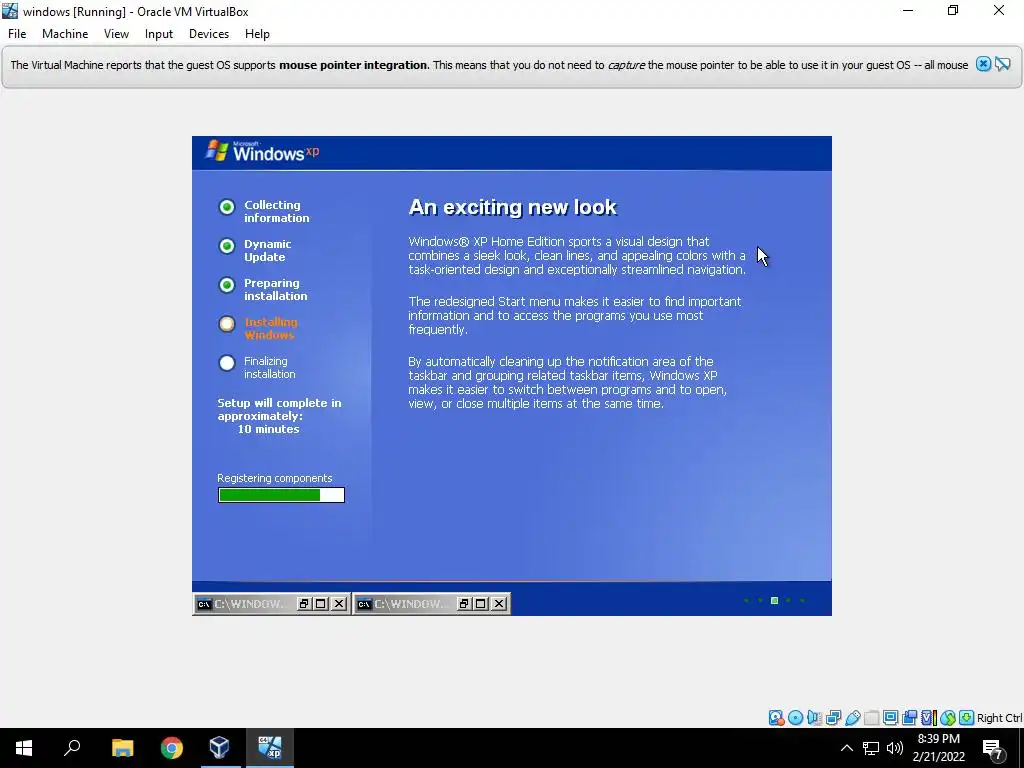Click the Collecting information step indicator

click(x=227, y=207)
